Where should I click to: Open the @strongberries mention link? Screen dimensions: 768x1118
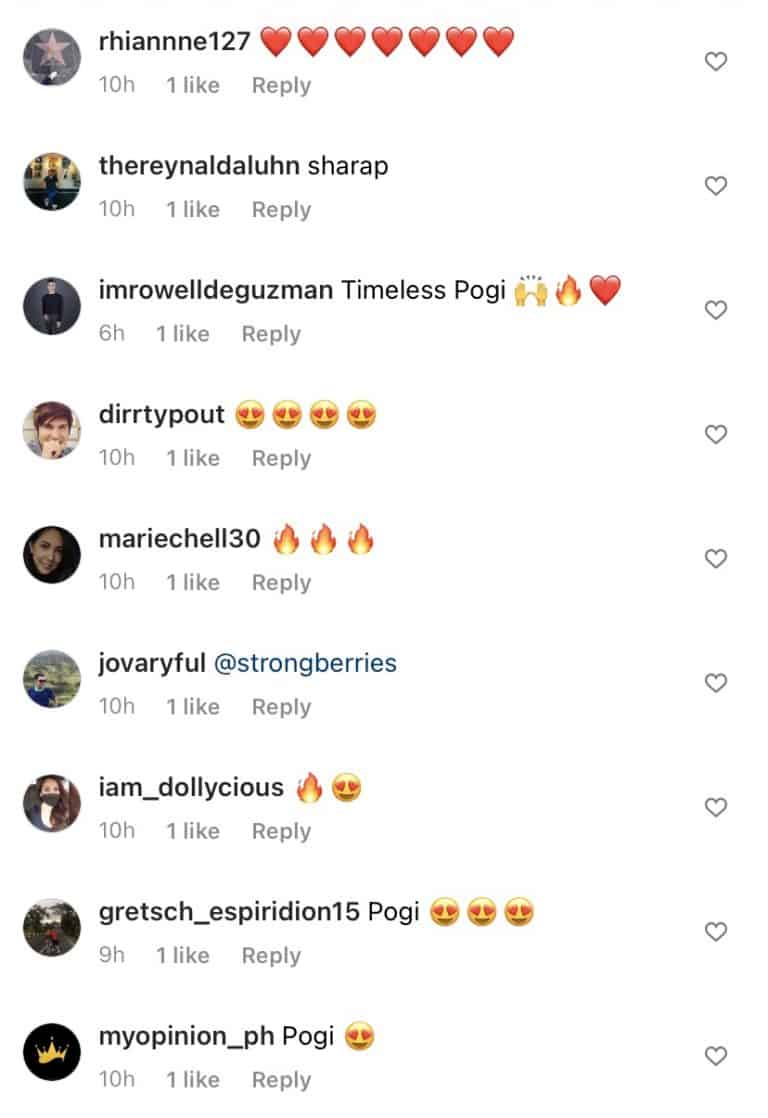click(x=305, y=663)
